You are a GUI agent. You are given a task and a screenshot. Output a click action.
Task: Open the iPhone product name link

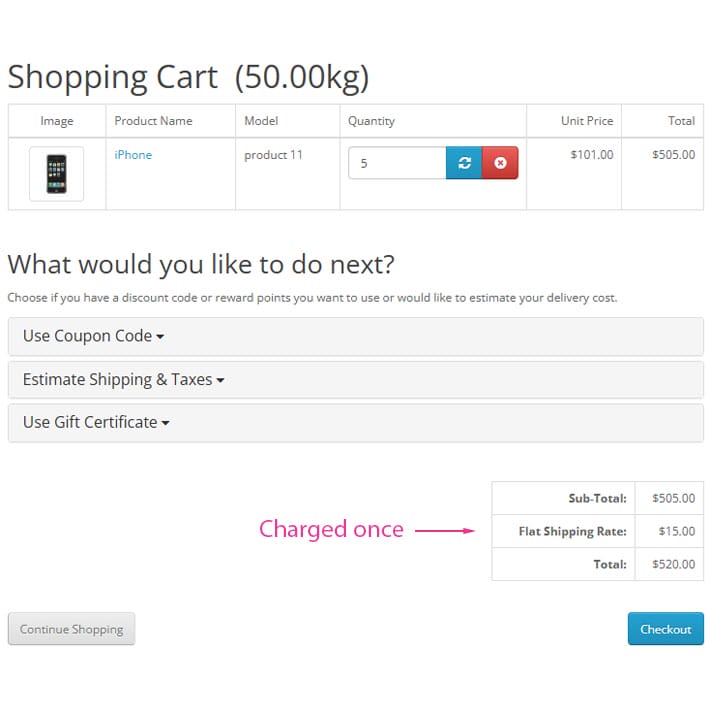click(133, 155)
